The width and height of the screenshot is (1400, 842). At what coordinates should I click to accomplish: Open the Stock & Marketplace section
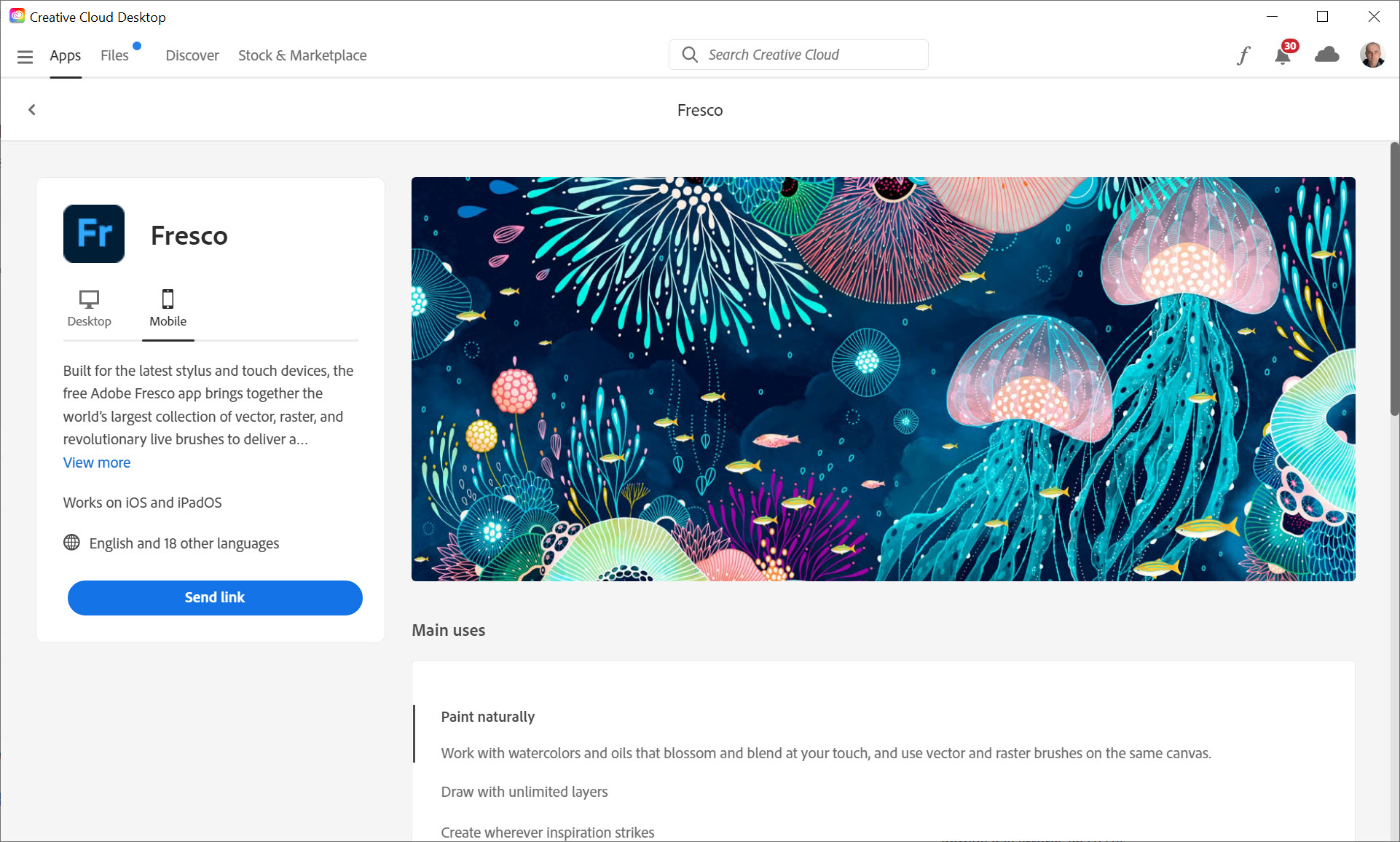[302, 55]
